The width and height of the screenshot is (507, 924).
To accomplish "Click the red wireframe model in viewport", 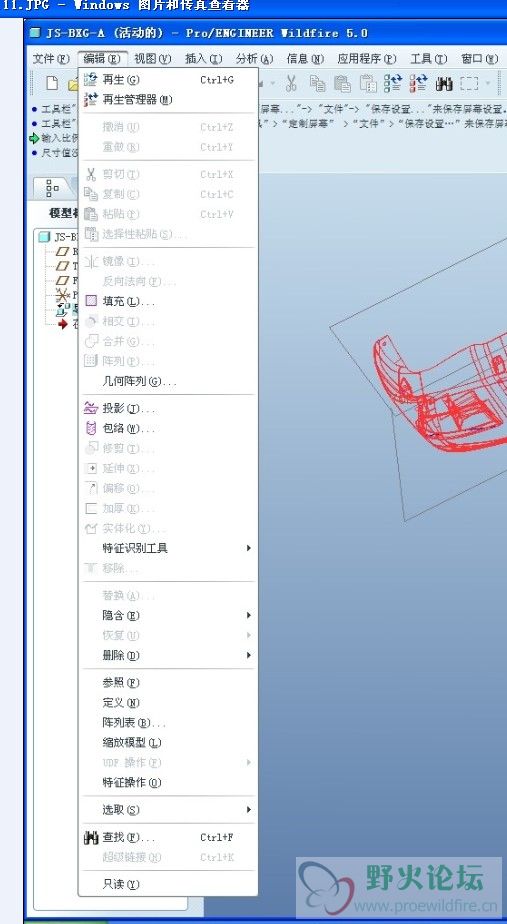I will pyautogui.click(x=439, y=395).
